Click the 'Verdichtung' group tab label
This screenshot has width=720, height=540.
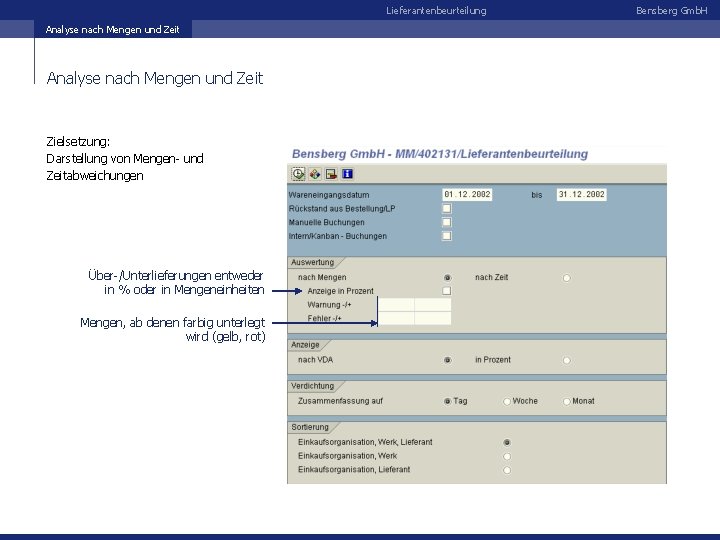point(312,386)
